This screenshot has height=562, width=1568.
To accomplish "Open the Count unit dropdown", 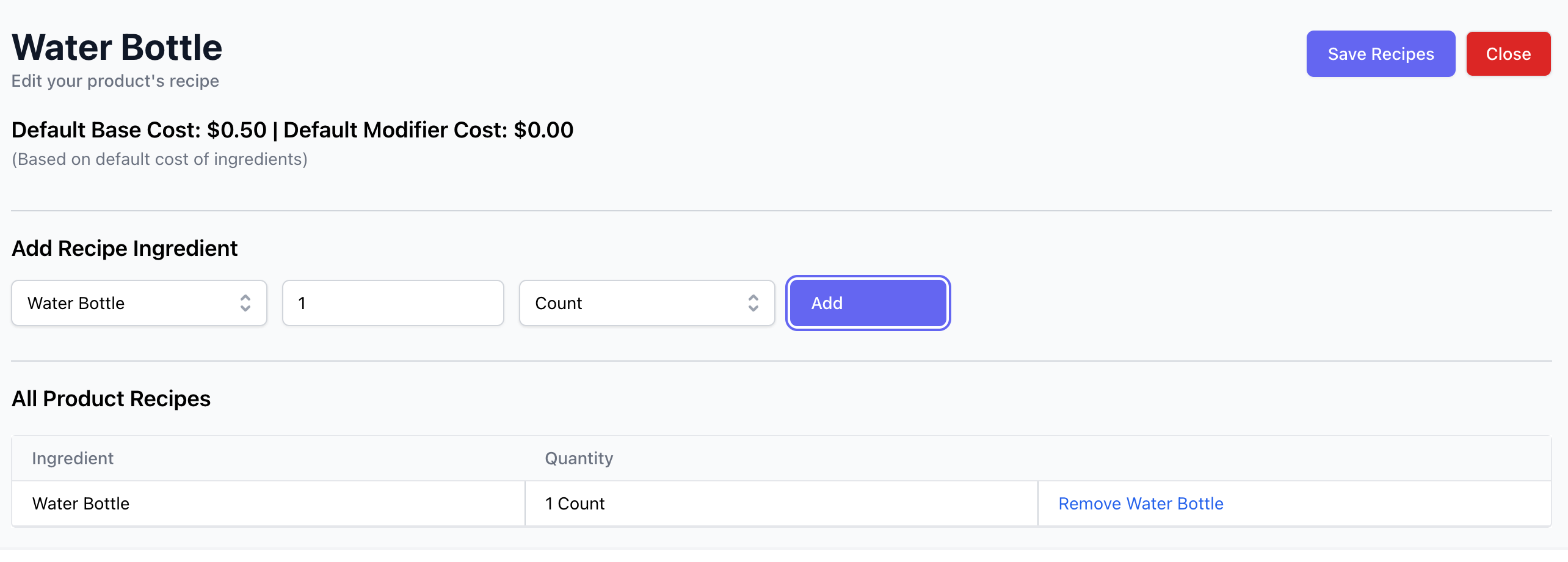I will click(x=647, y=303).
